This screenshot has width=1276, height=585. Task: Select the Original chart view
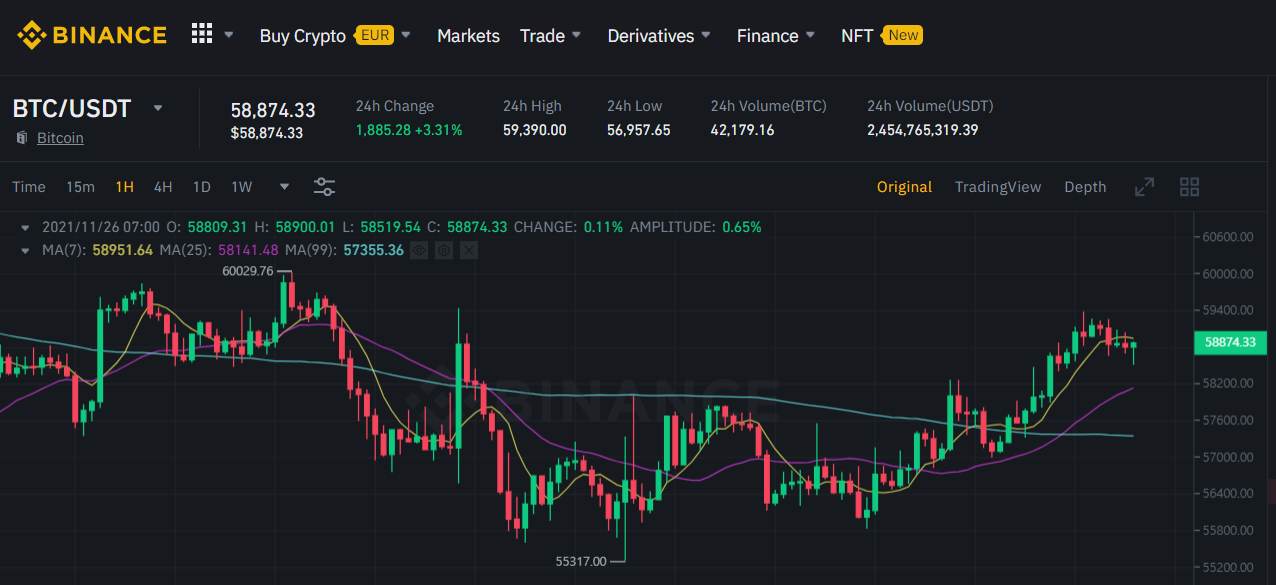click(904, 187)
